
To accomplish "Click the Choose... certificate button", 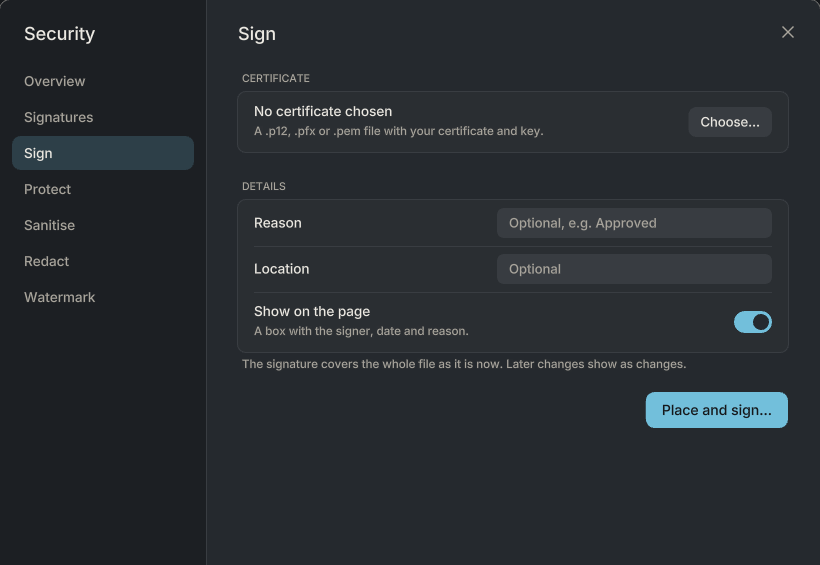I will click(x=730, y=122).
